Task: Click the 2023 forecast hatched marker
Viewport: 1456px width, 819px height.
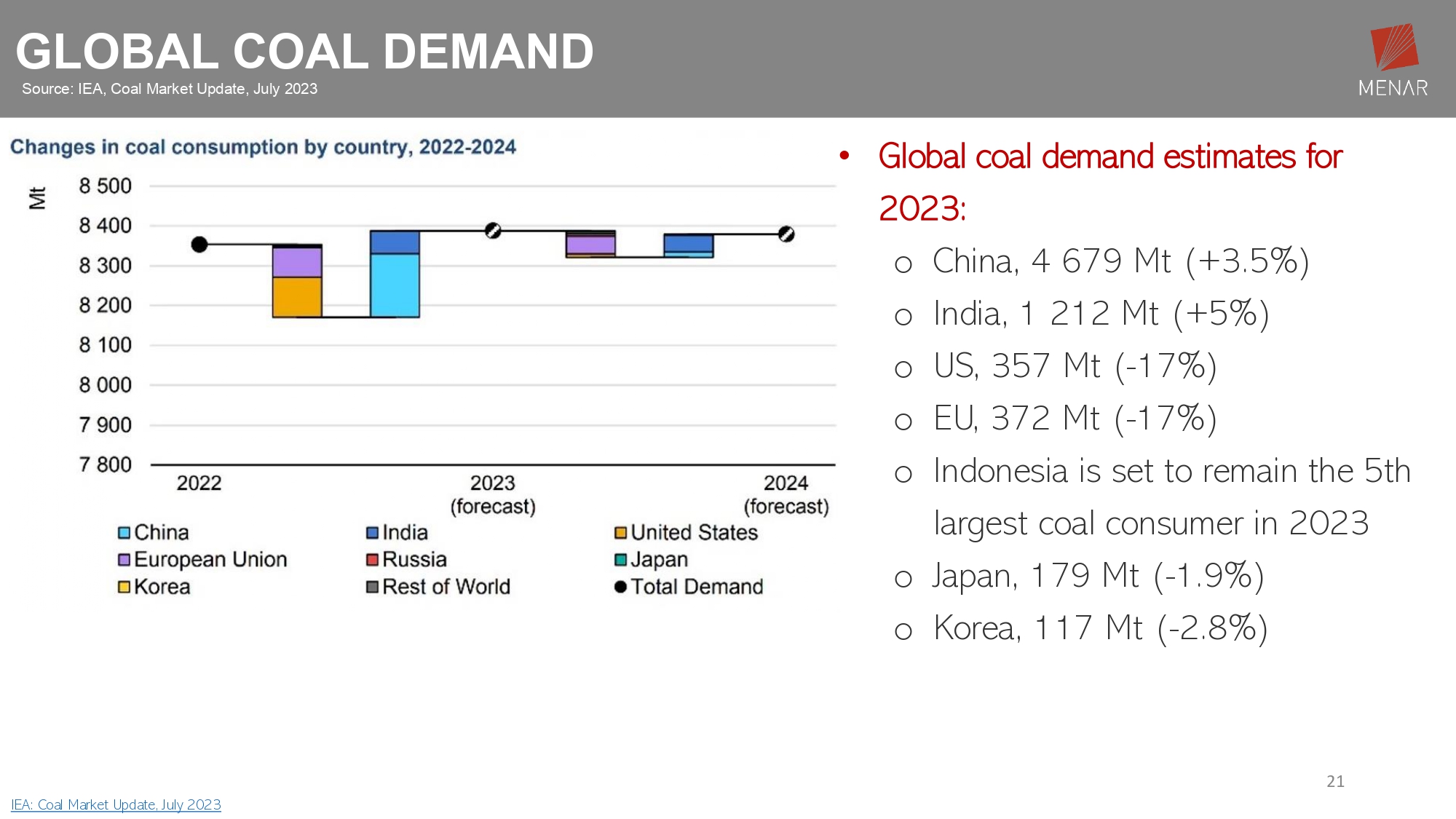Action: [x=493, y=231]
